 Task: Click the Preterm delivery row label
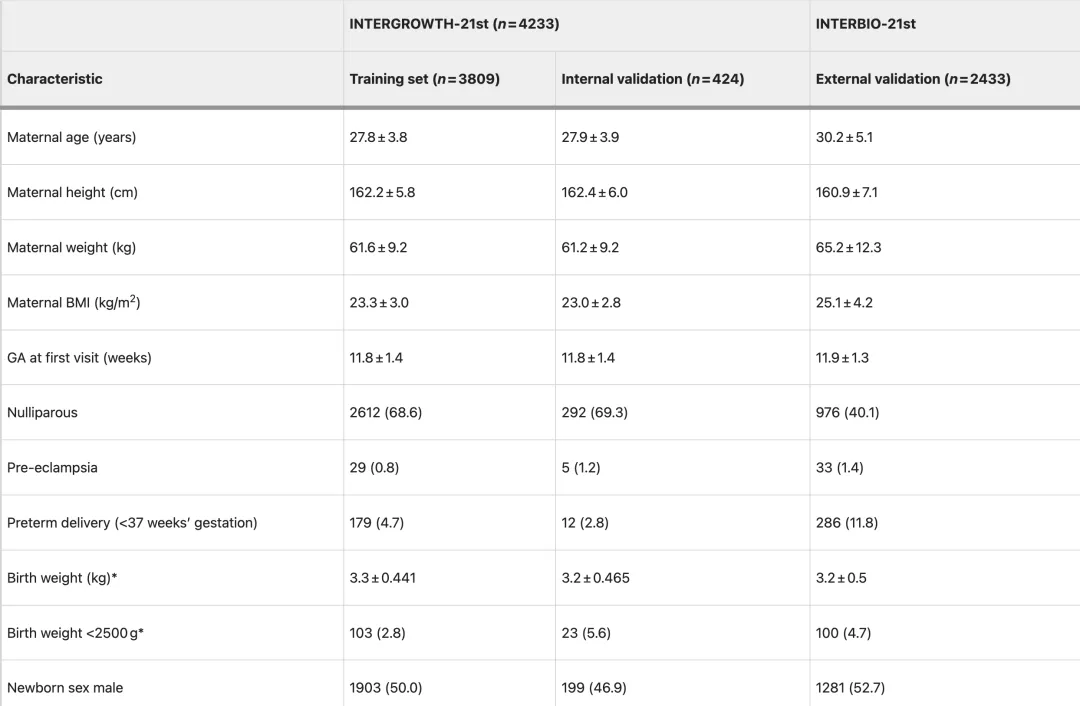click(x=132, y=522)
